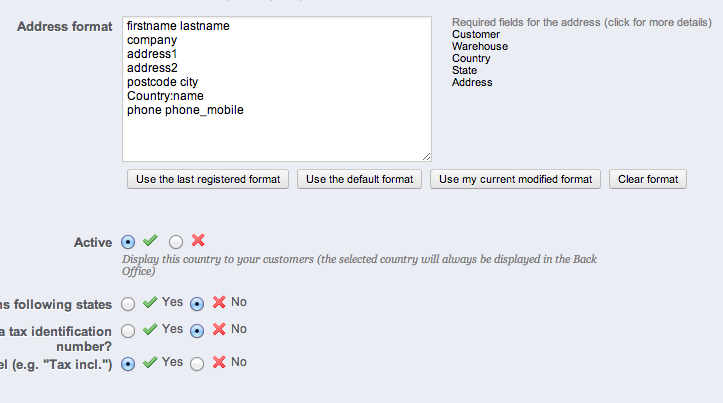Select No radio for Tax incl. label

(x=197, y=364)
